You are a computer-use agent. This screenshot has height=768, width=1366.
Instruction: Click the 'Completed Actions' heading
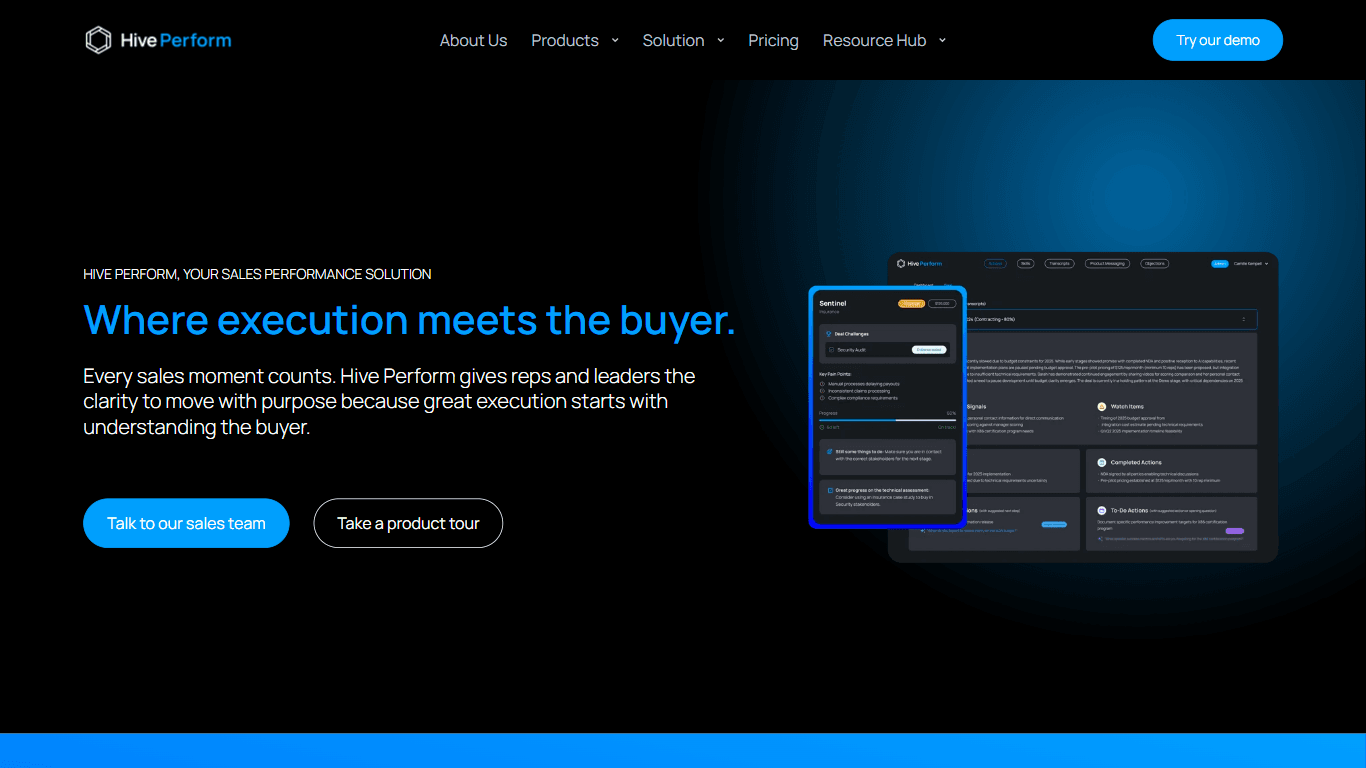(1136, 463)
